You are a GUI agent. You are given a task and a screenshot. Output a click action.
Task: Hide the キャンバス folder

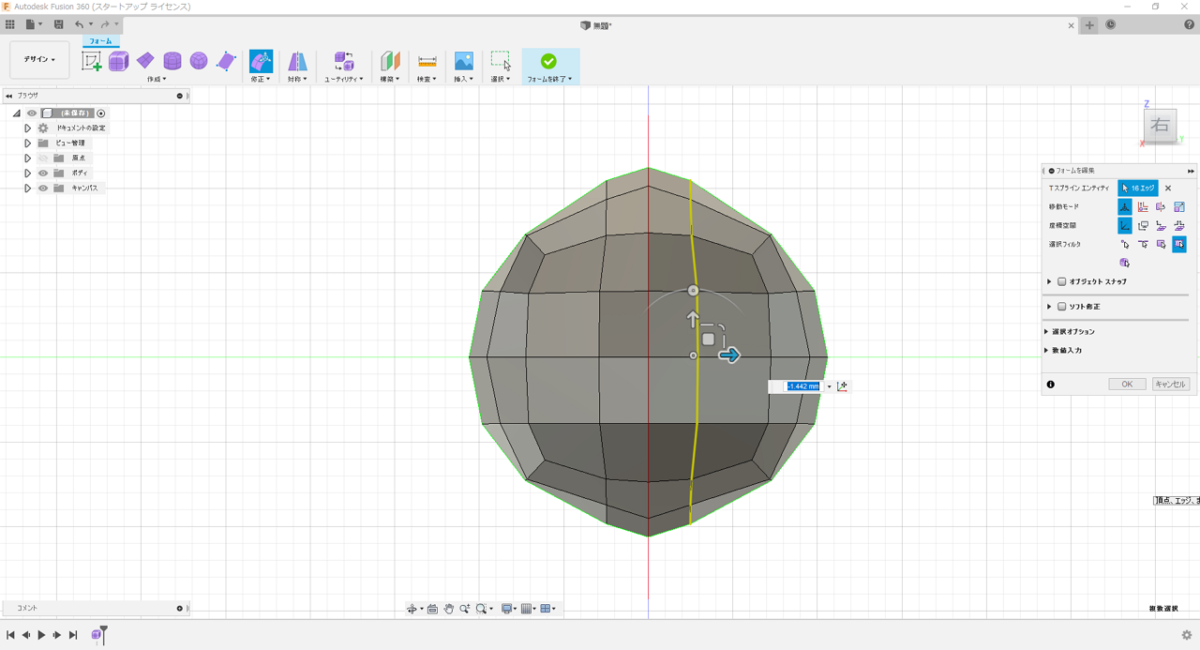click(43, 188)
